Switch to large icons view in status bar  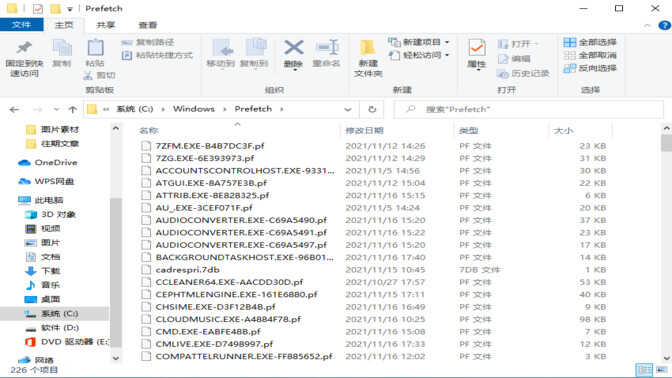click(x=661, y=370)
